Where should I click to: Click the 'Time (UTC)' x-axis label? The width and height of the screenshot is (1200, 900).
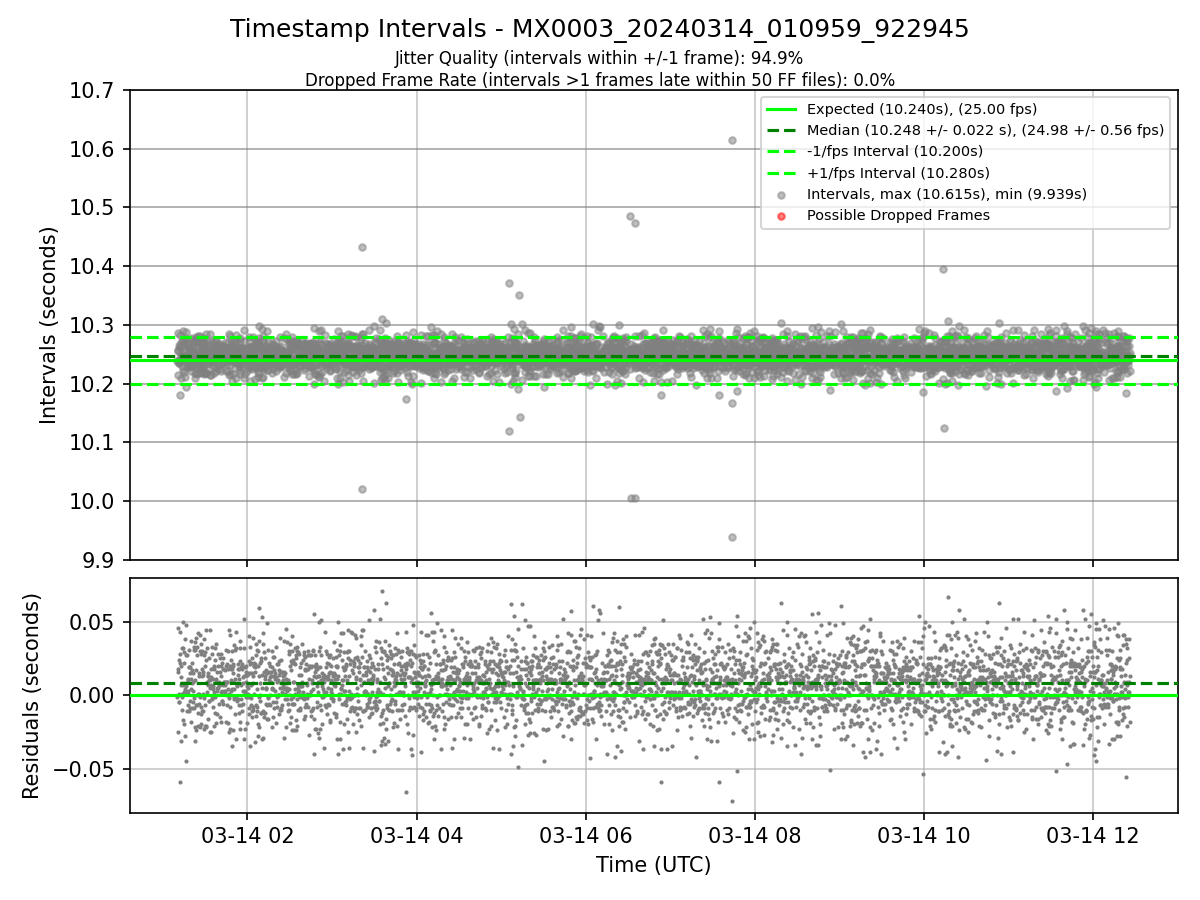[653, 865]
